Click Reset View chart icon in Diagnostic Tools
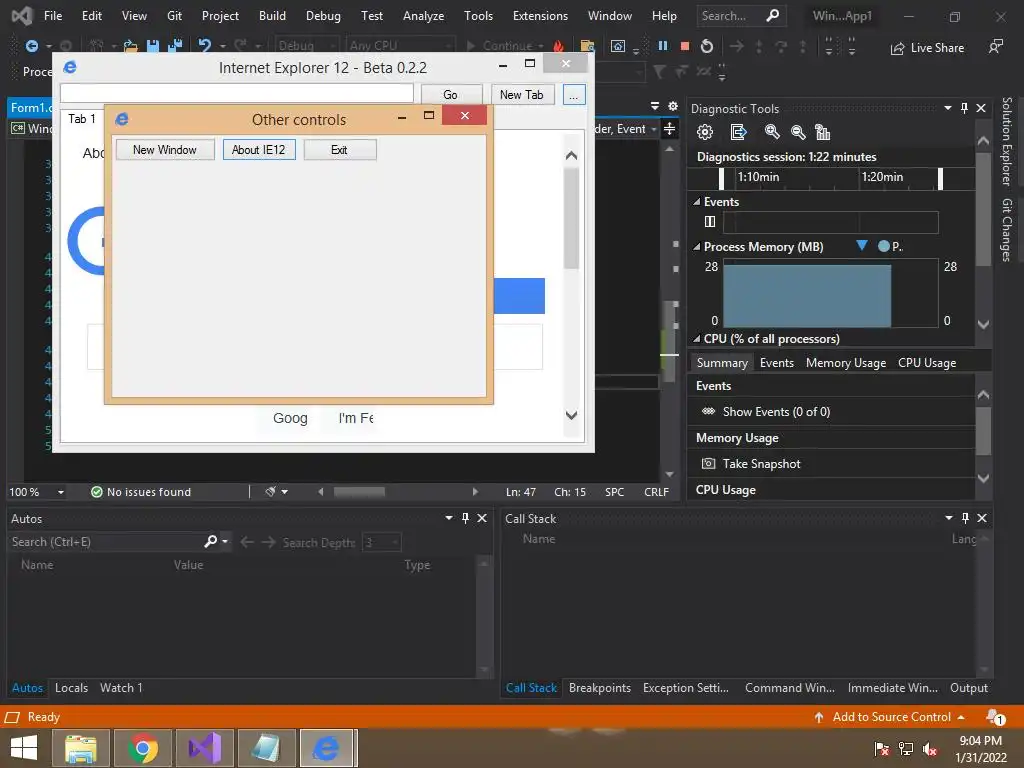The width and height of the screenshot is (1024, 768). 822,133
